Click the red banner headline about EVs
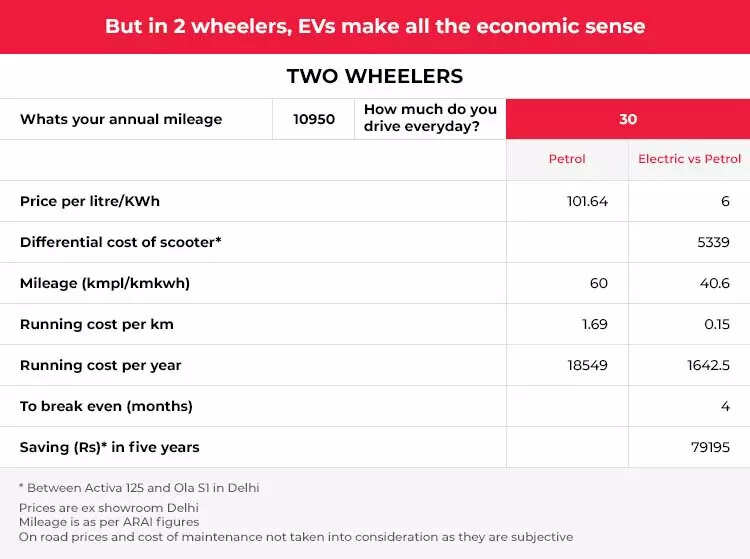The image size is (750, 559). tap(375, 26)
